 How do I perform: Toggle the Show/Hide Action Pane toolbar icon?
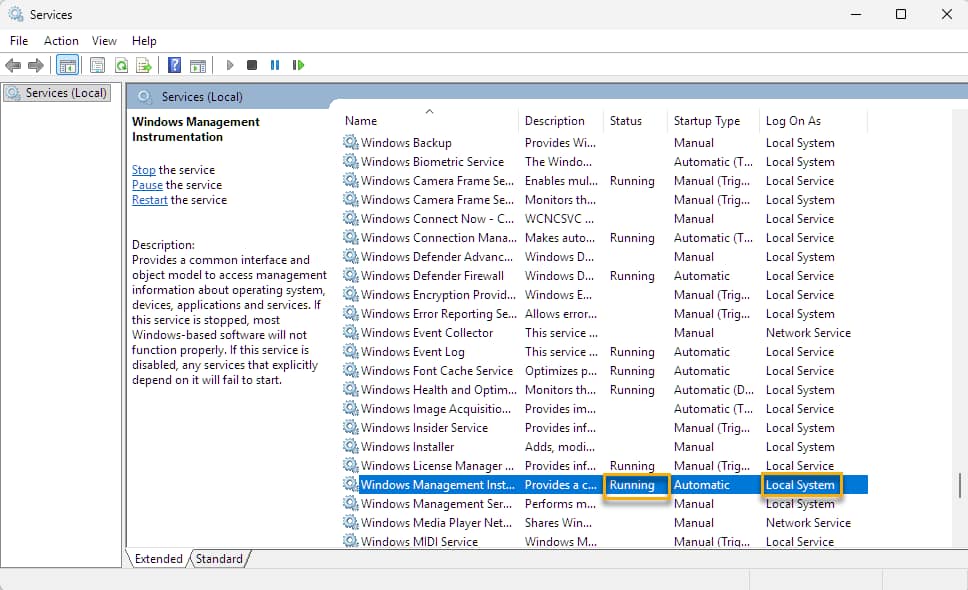[198, 65]
